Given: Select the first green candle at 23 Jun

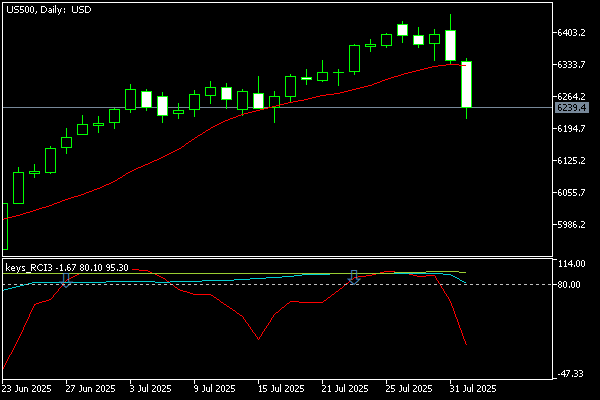Looking at the screenshot, I should point(5,227).
